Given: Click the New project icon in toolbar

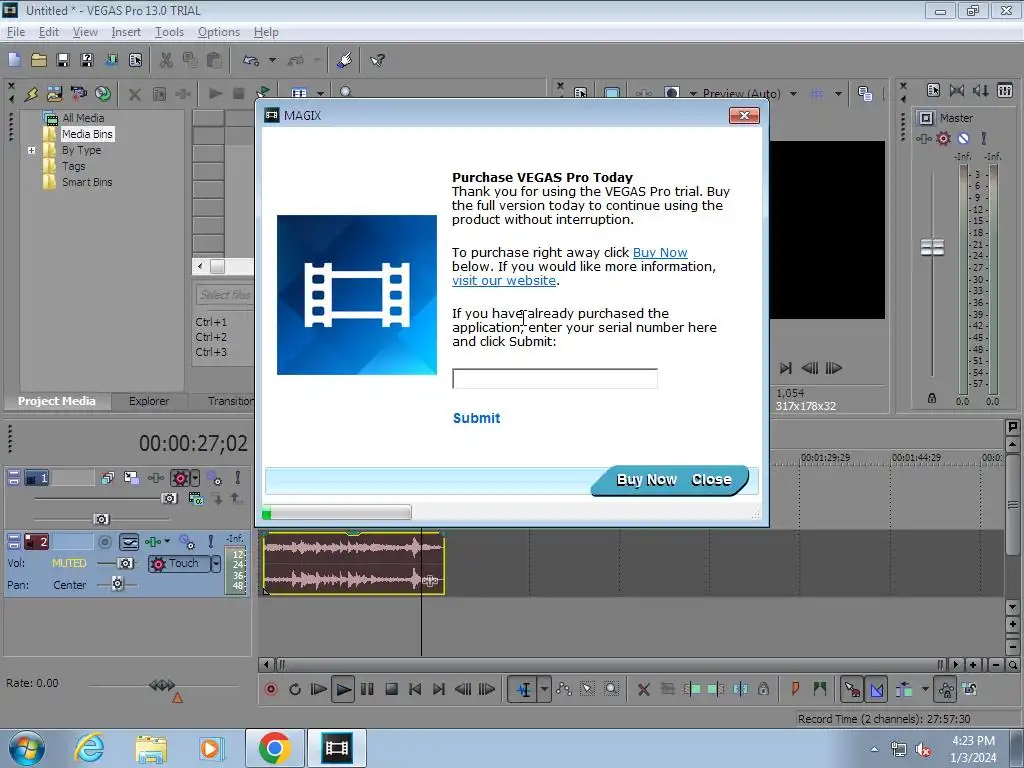Looking at the screenshot, I should click(x=14, y=60).
